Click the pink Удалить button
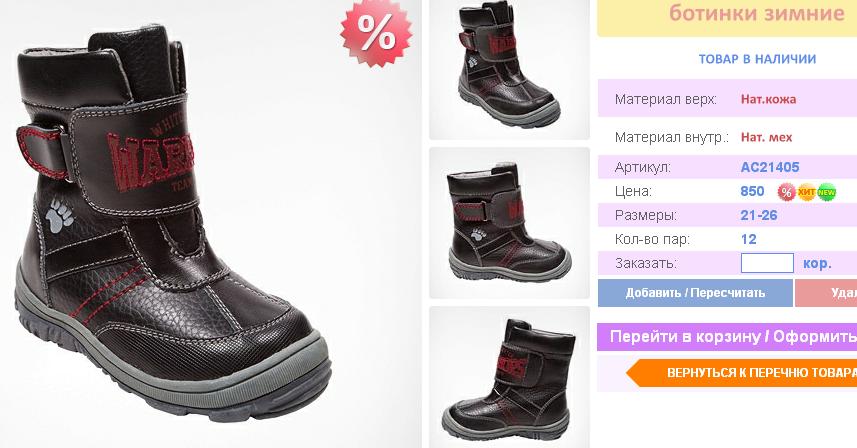Screen dimensions: 857x448 click(826, 293)
